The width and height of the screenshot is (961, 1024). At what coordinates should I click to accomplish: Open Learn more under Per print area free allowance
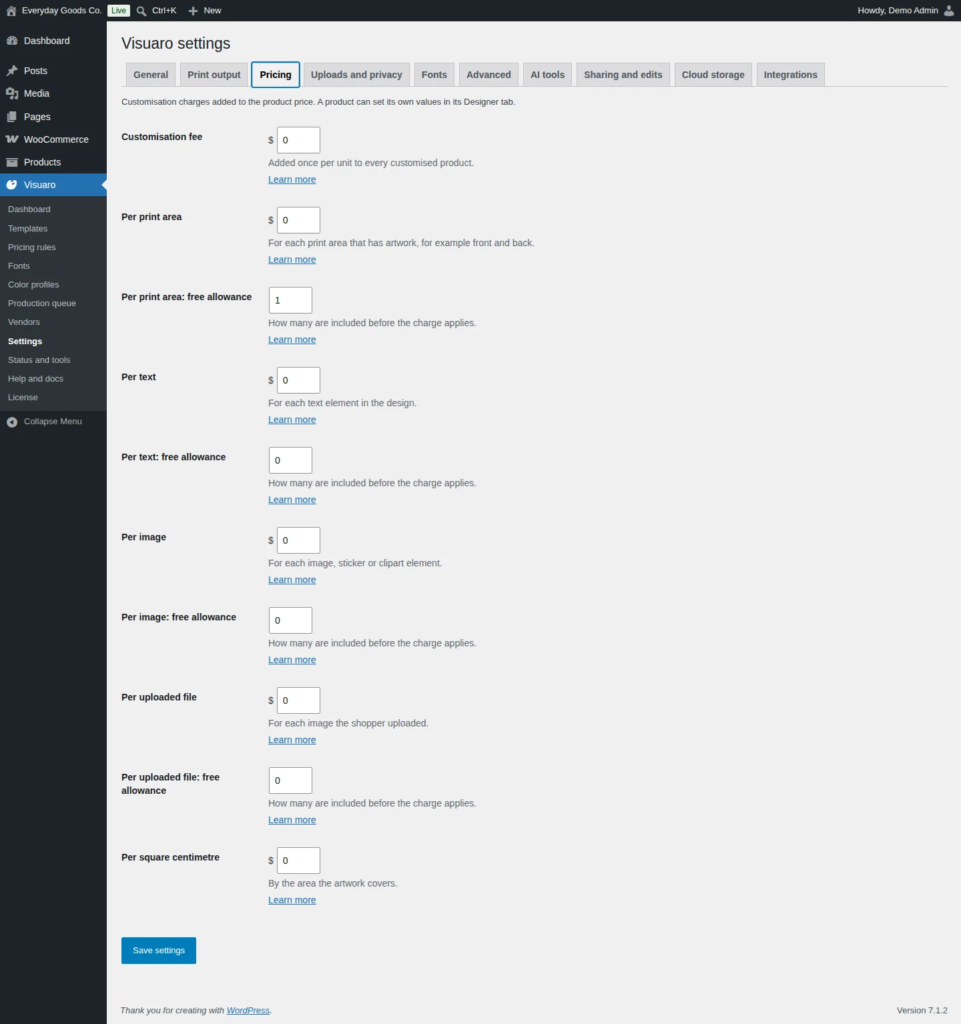click(292, 340)
